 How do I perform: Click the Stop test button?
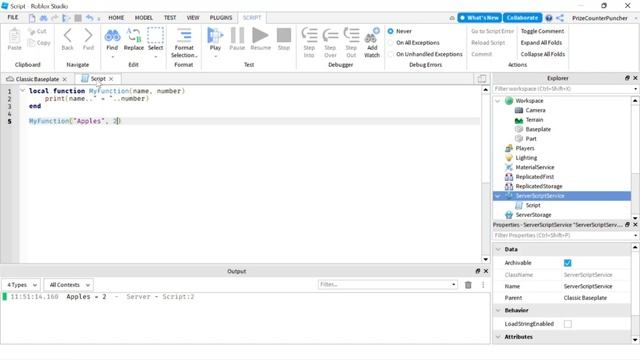coord(284,36)
